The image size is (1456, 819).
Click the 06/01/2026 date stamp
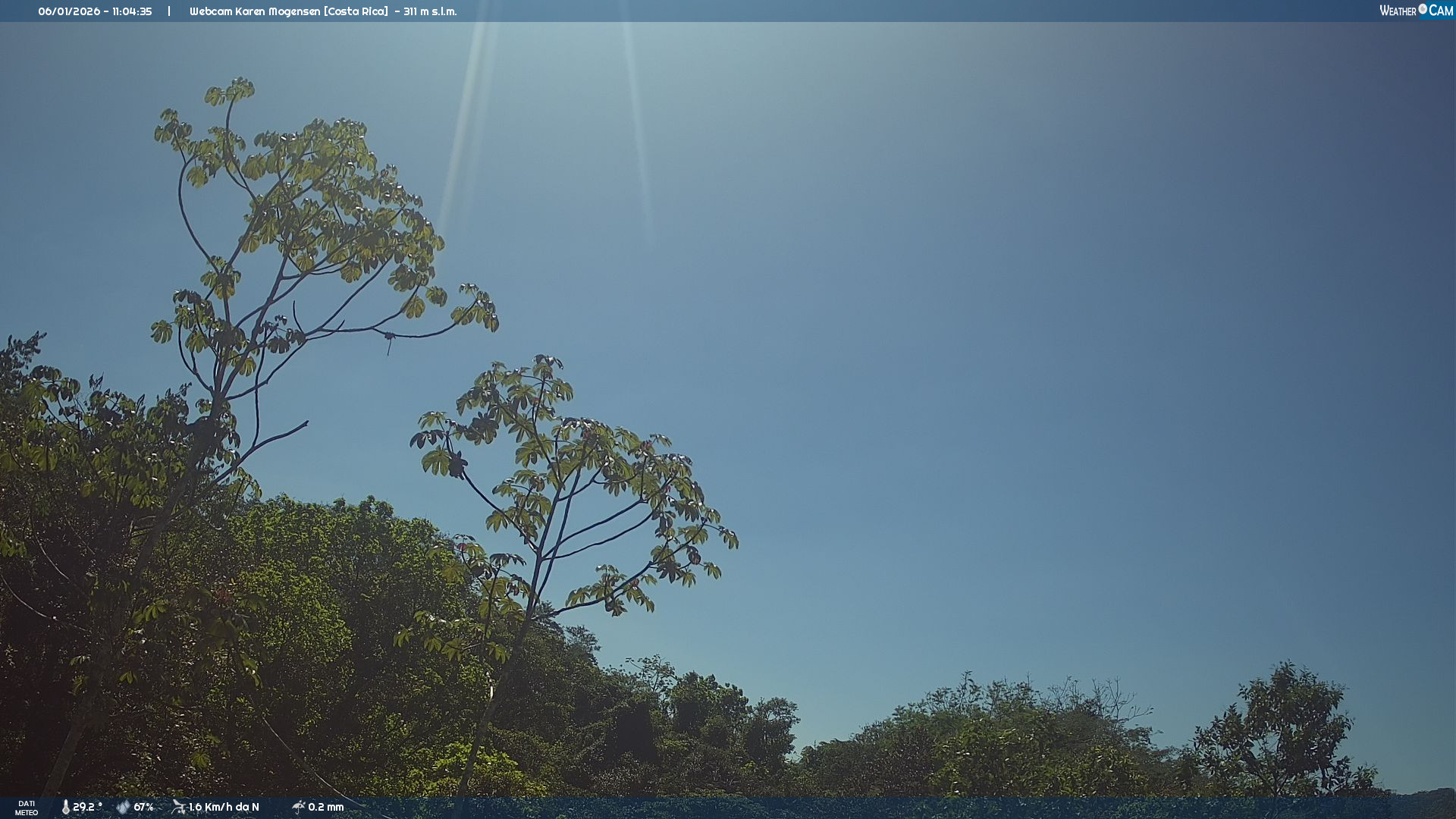click(69, 11)
